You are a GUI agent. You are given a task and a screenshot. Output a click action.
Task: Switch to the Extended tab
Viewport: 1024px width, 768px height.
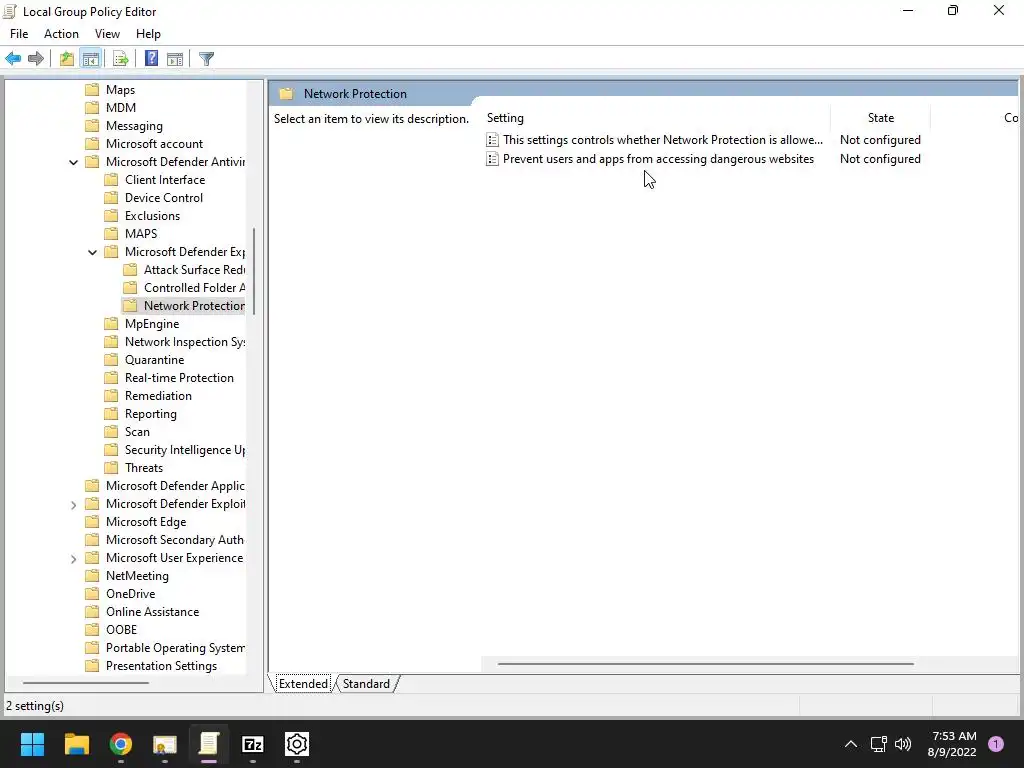tap(303, 684)
